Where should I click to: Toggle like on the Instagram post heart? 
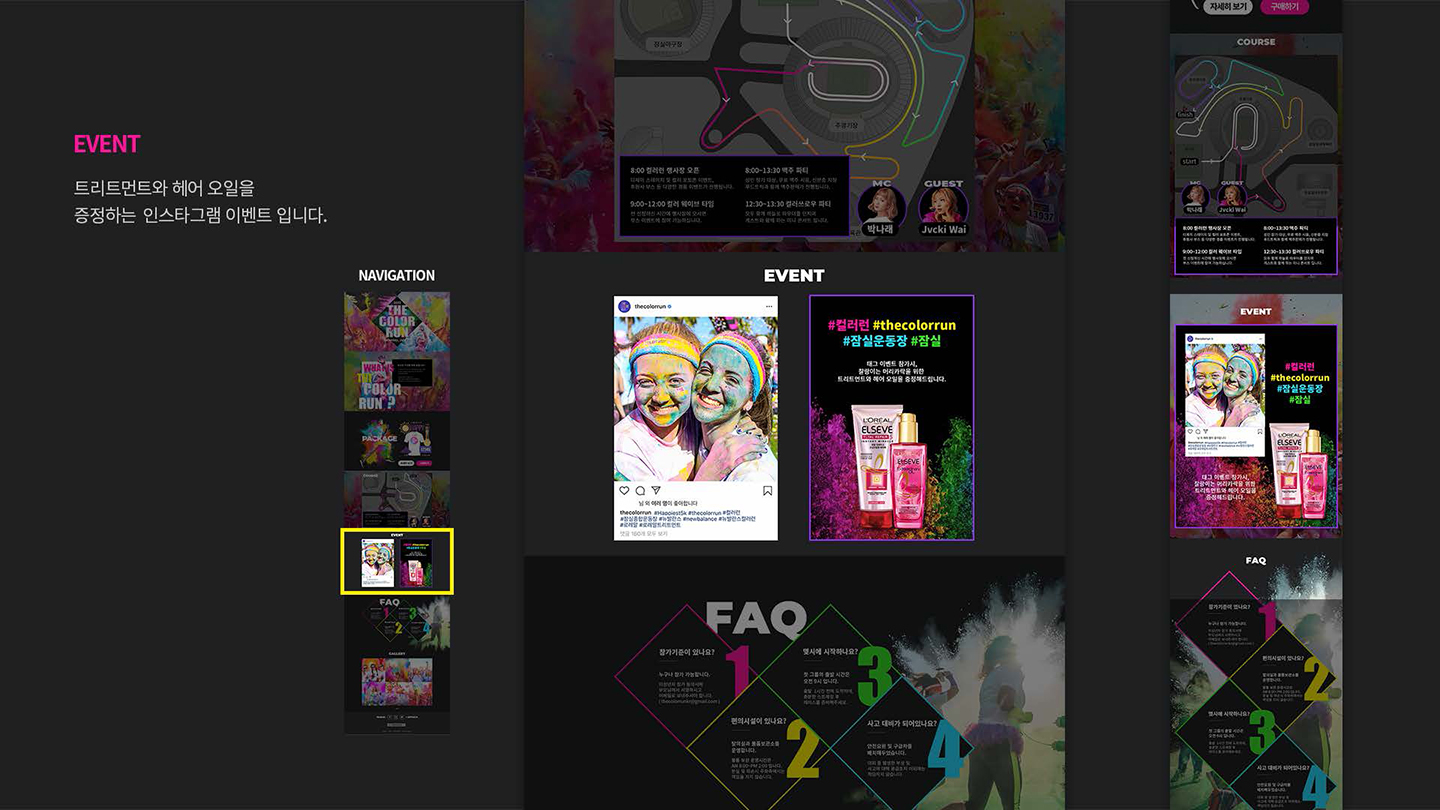(624, 490)
